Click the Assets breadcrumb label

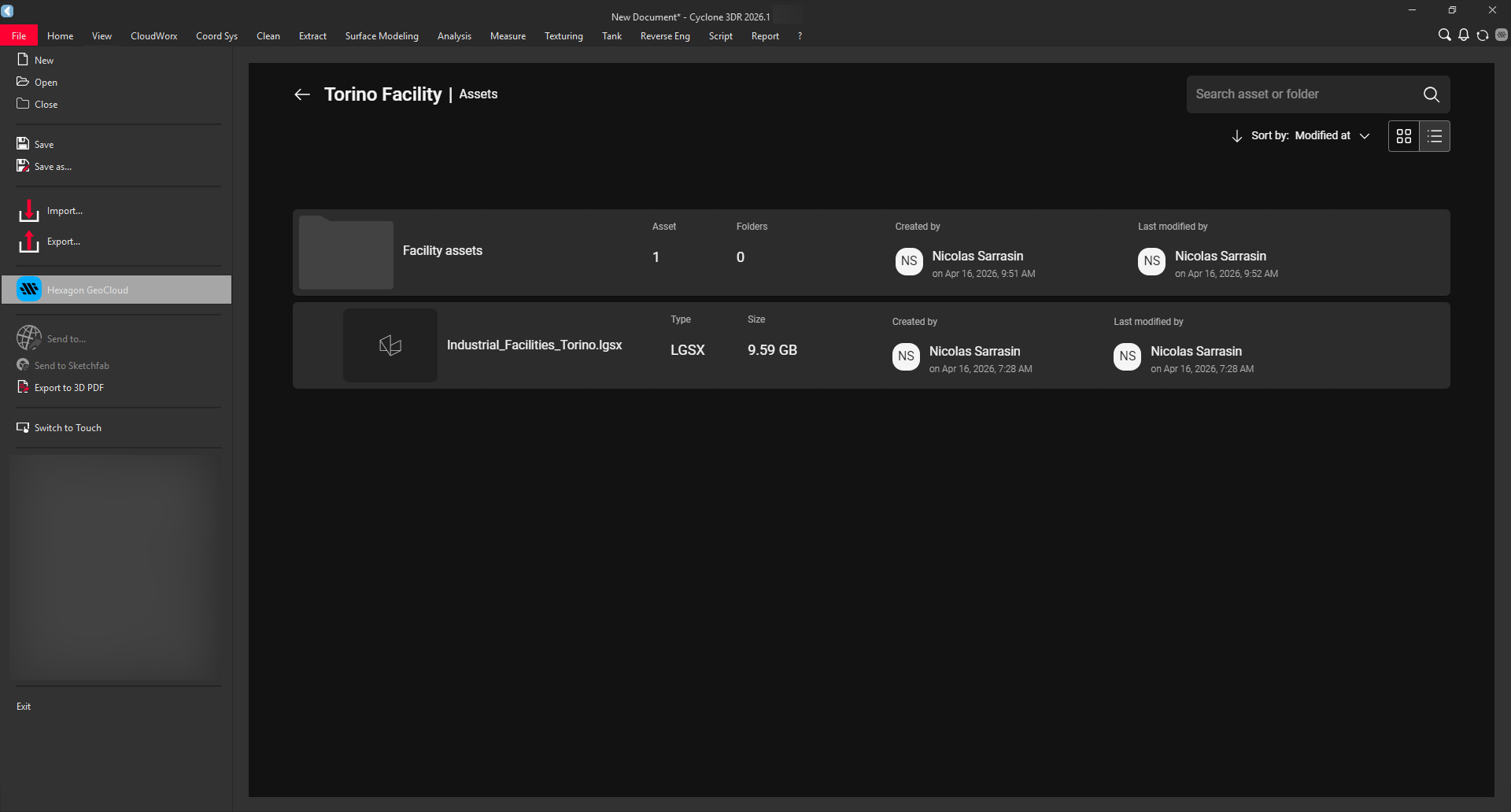click(478, 94)
